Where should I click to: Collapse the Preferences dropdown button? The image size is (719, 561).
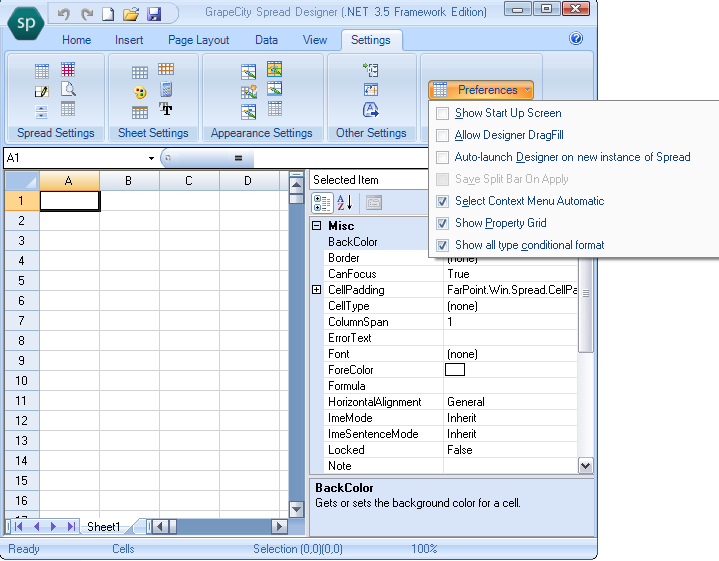click(x=481, y=90)
